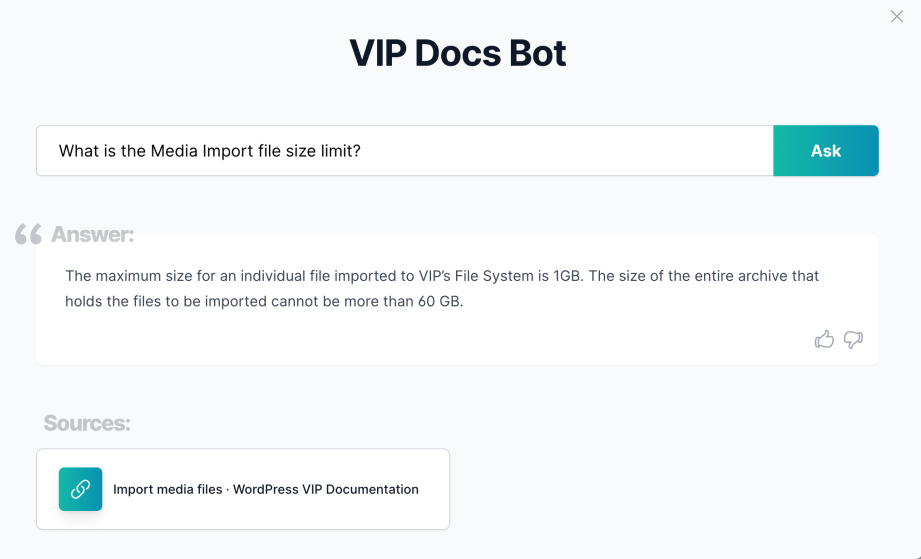
Task: Close the VIP Docs Bot dialog
Action: (896, 16)
